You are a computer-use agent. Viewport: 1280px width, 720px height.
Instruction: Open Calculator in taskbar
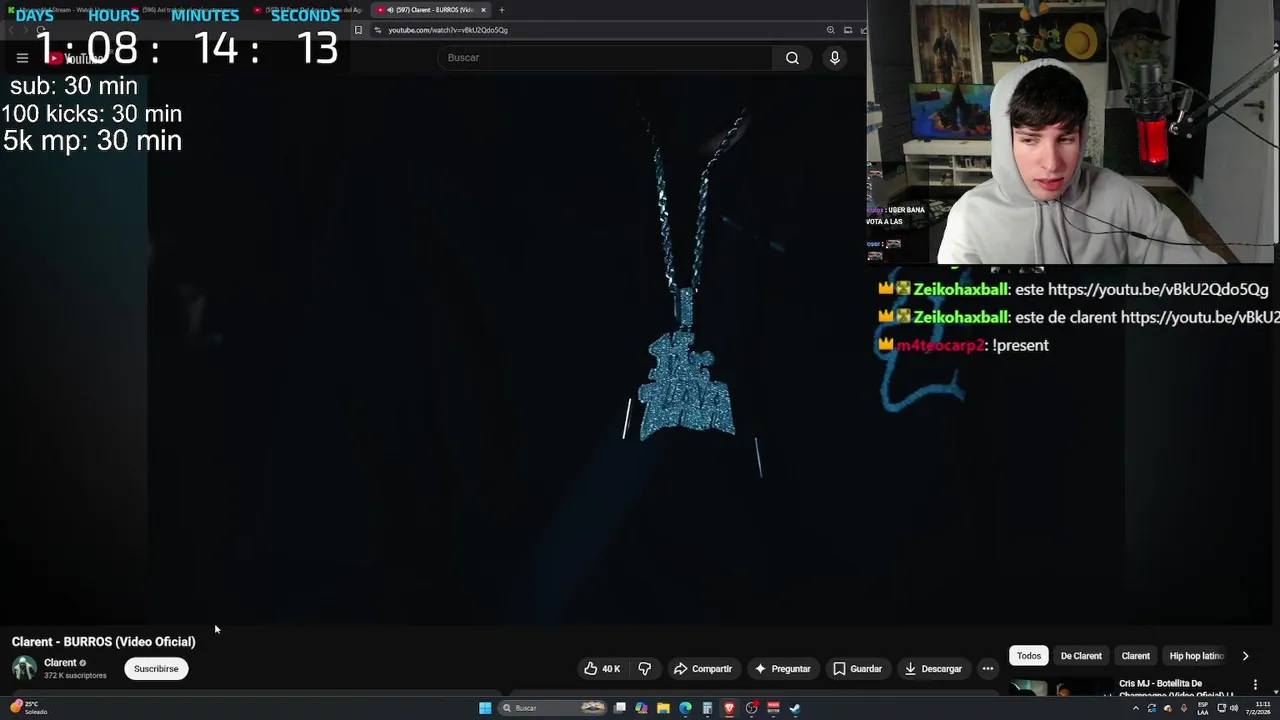pyautogui.click(x=707, y=708)
